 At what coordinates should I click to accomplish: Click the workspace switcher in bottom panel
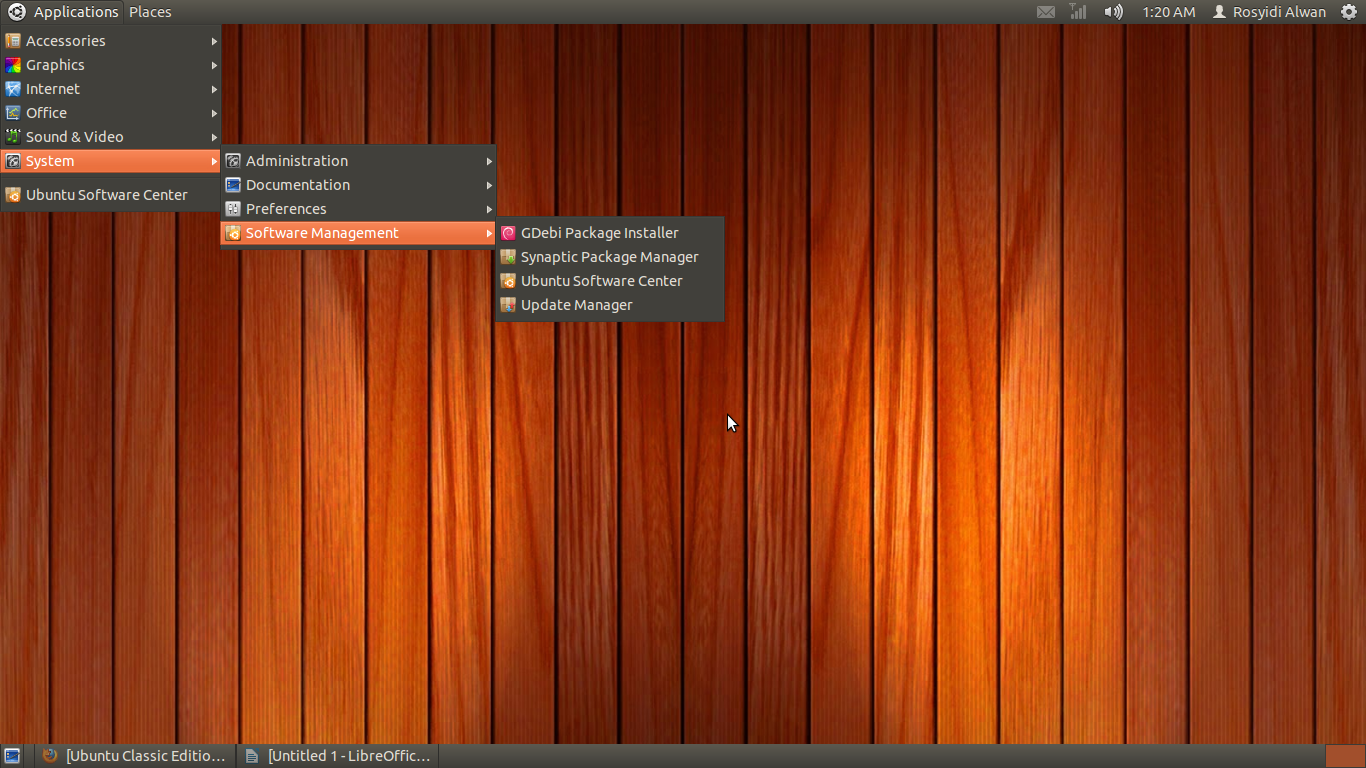click(x=1344, y=756)
